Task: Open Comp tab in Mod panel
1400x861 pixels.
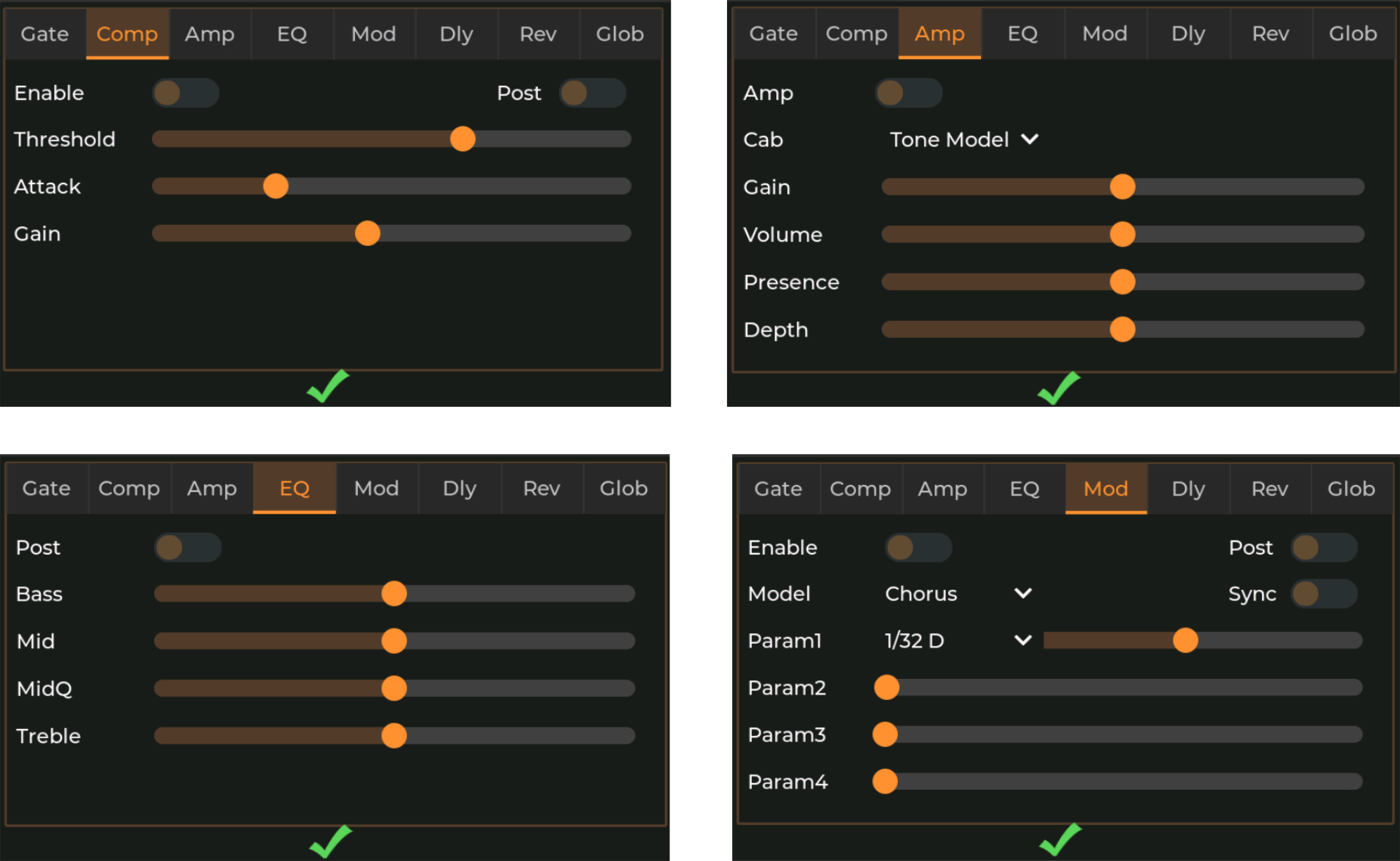Action: (x=861, y=488)
